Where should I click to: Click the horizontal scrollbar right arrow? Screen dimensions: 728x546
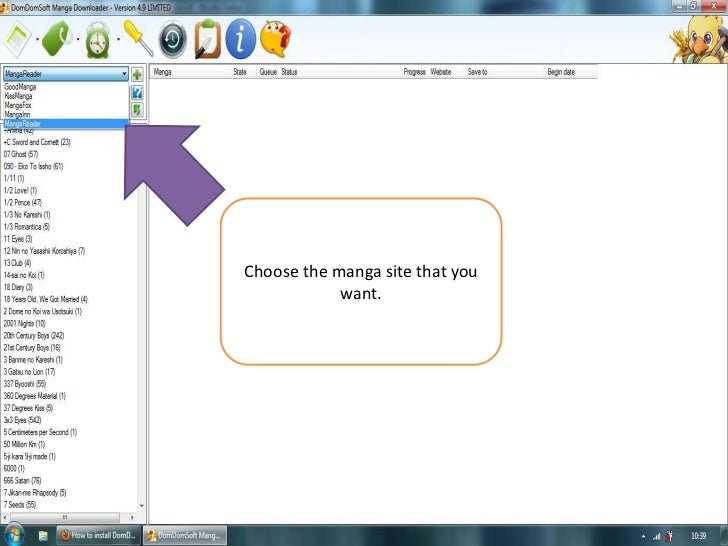coord(132,517)
